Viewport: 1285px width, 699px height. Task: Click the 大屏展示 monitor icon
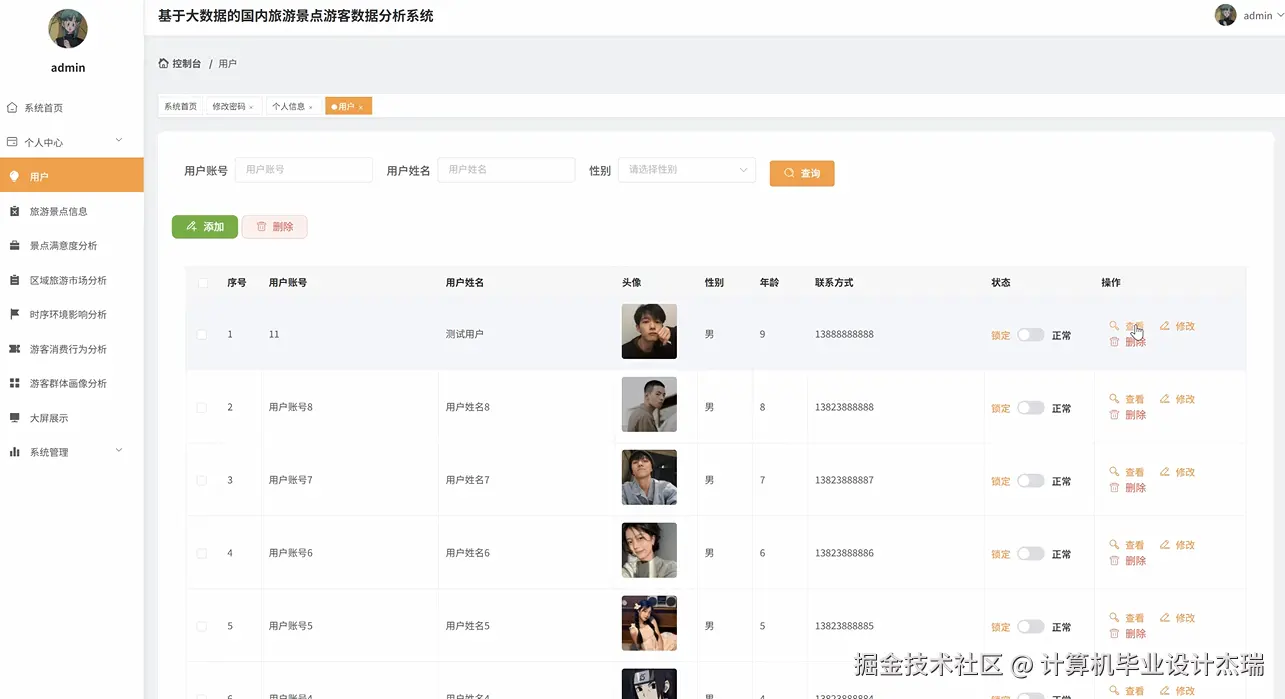click(x=14, y=418)
